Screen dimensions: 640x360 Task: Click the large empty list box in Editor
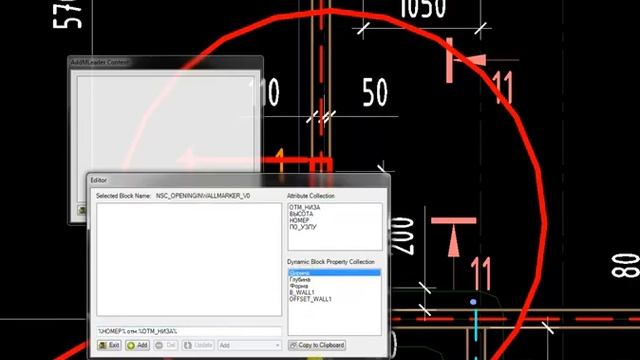coord(189,260)
